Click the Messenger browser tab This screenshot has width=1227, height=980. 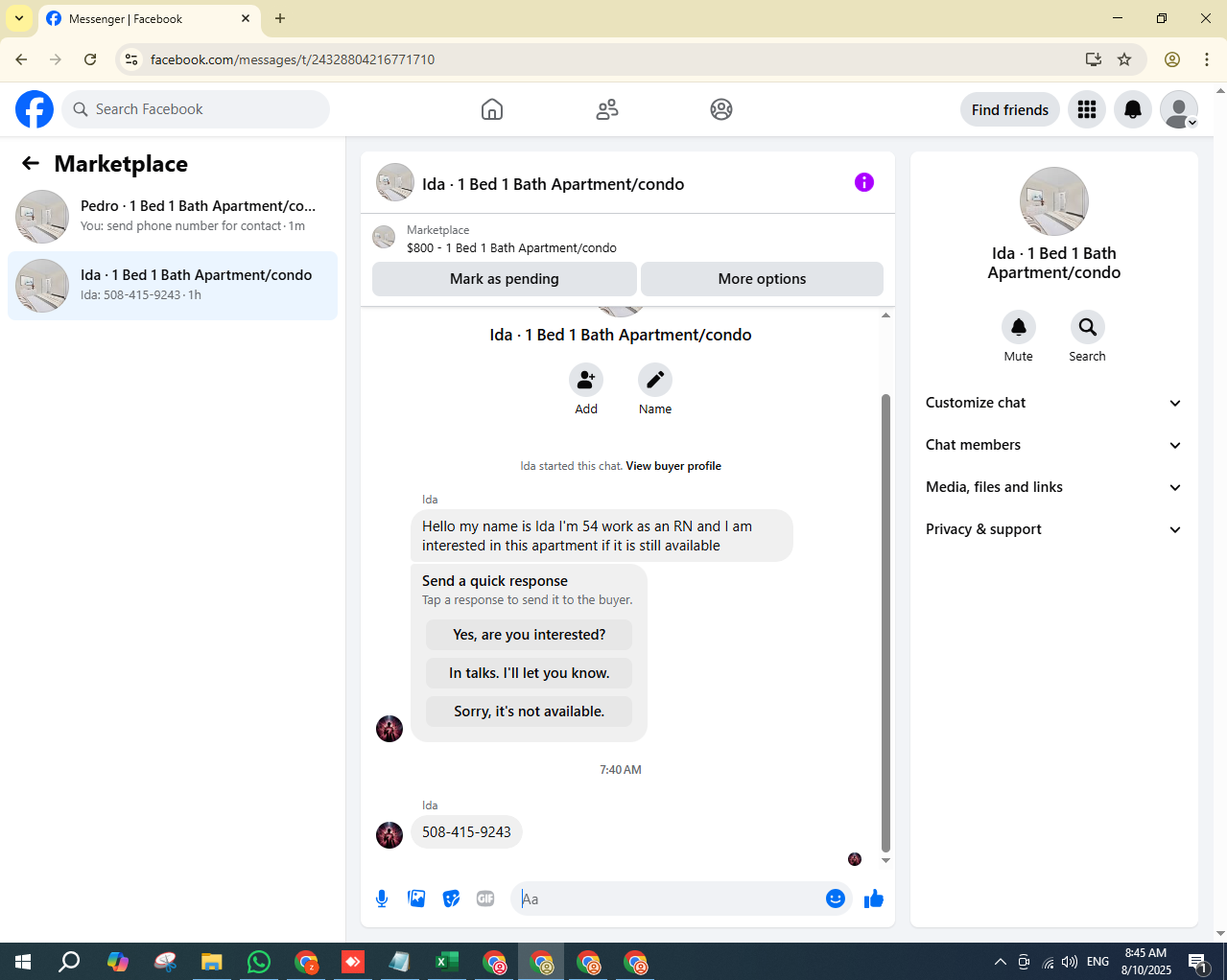[149, 19]
